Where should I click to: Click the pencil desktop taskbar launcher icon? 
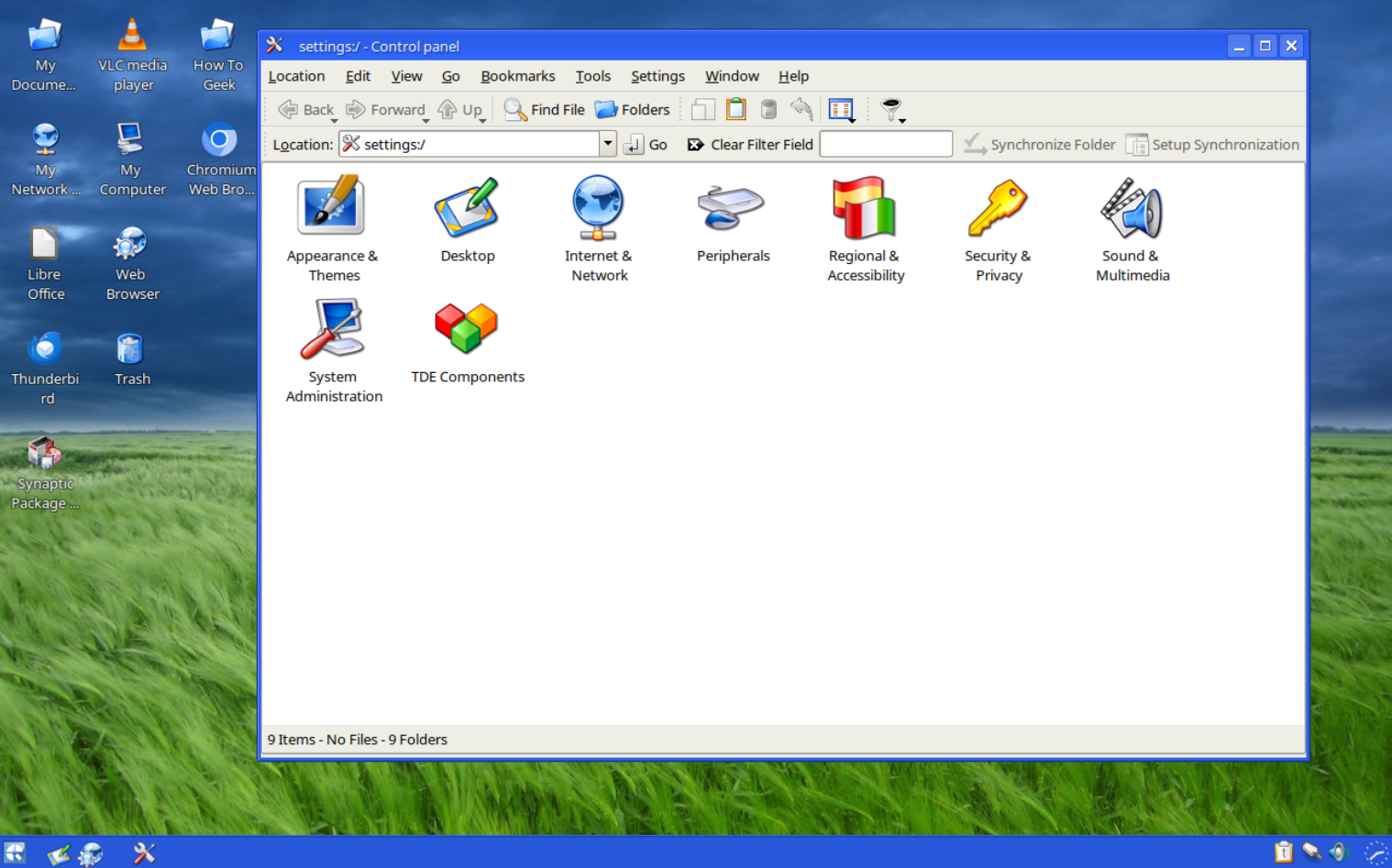coord(59,854)
